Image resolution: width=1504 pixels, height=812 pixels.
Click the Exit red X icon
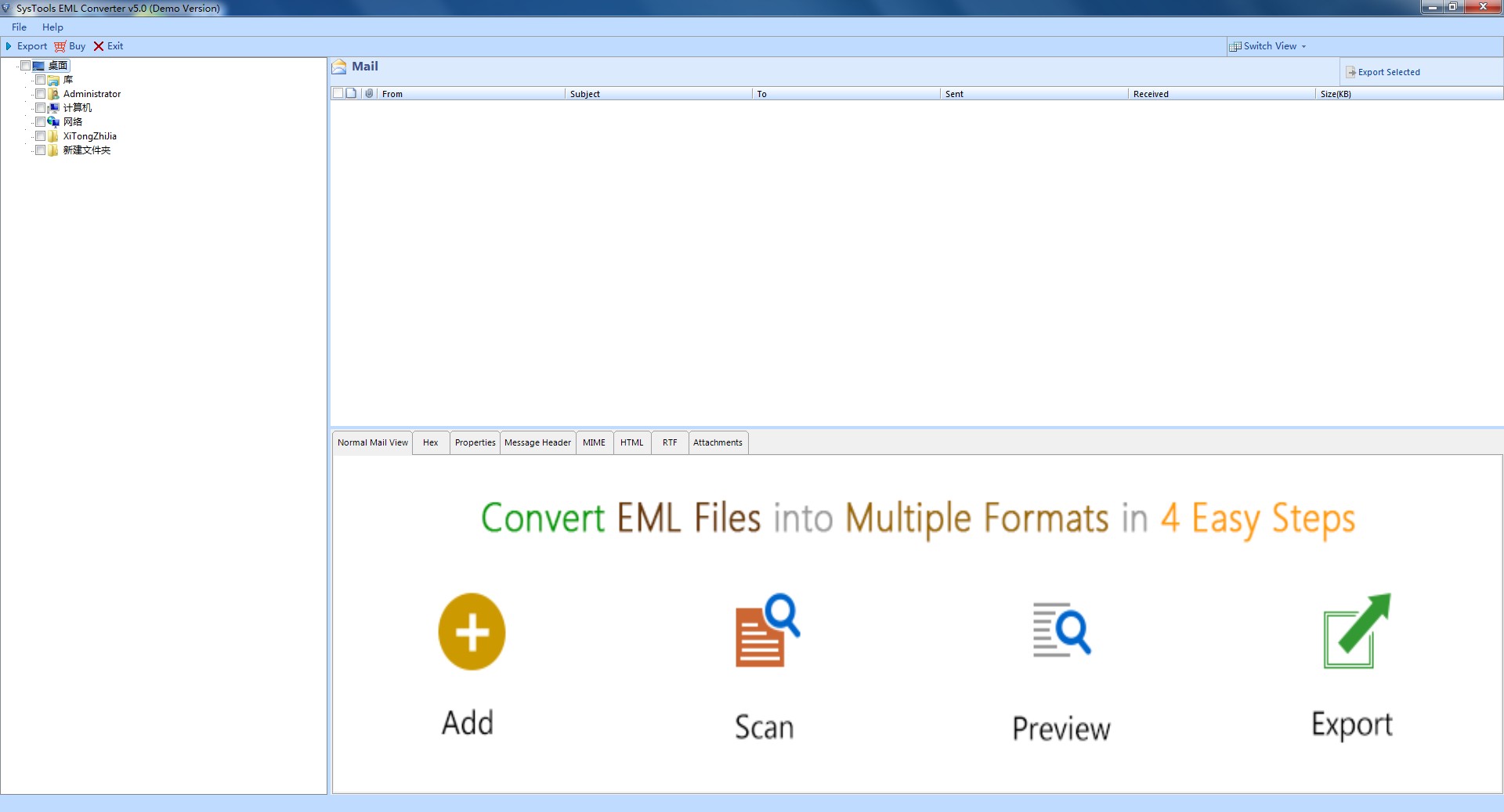point(99,46)
